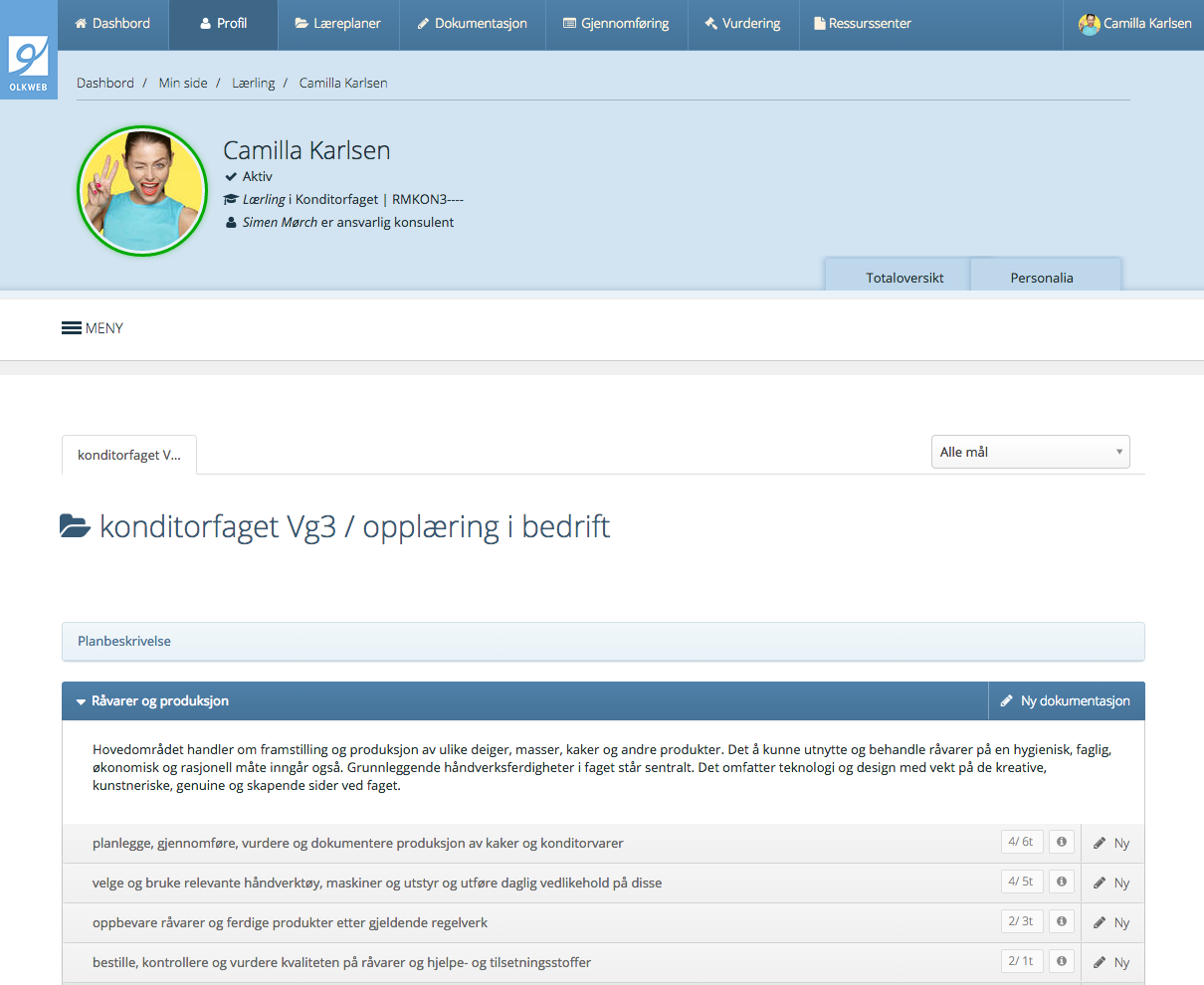Click info icon for 'oppbevare råvarer' goal
The height and width of the screenshot is (985, 1204).
tap(1062, 922)
